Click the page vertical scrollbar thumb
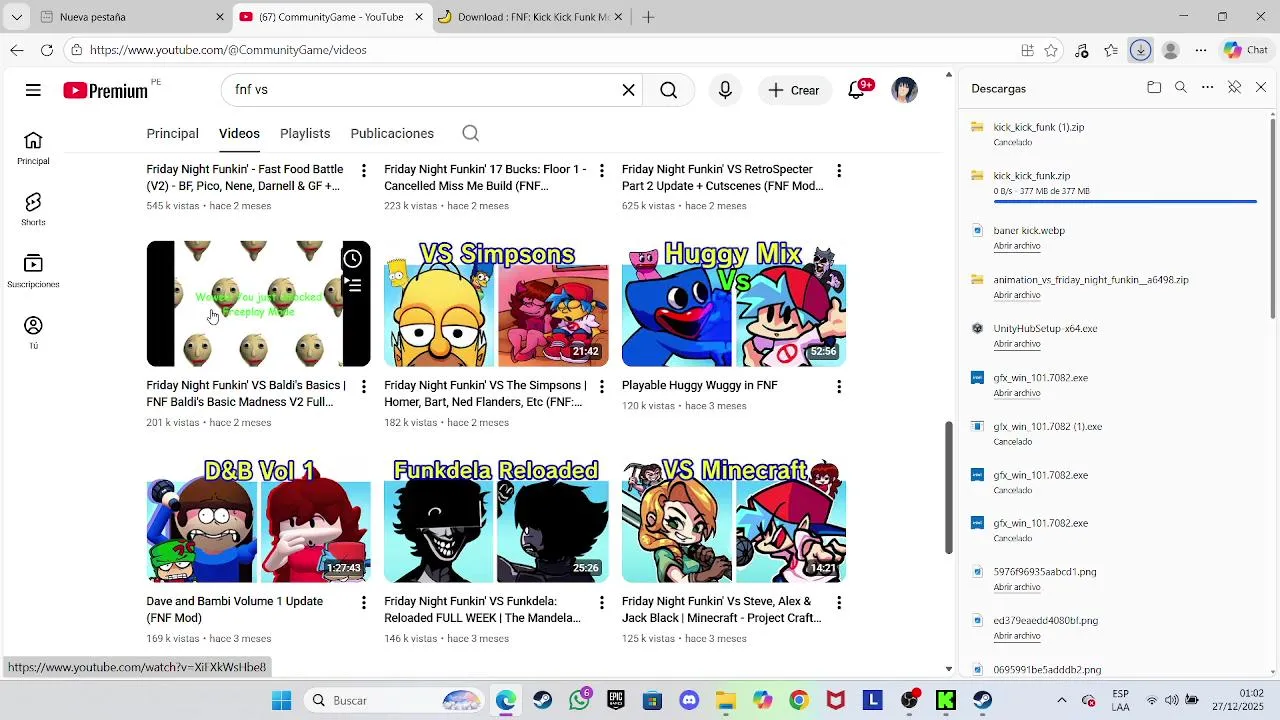 948,488
